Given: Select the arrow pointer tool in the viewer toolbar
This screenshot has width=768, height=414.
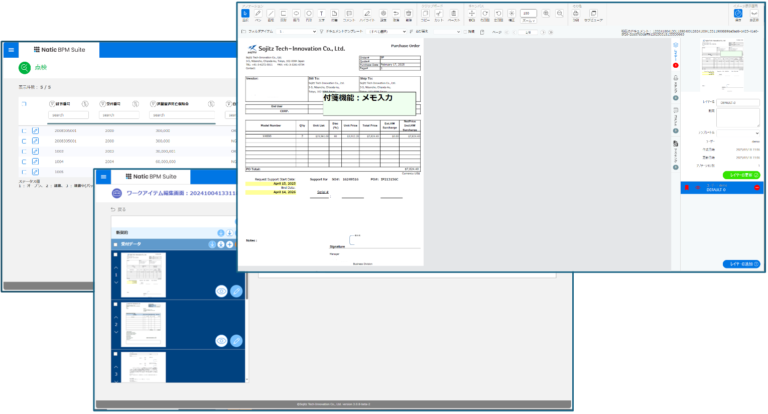Looking at the screenshot, I should pos(245,13).
